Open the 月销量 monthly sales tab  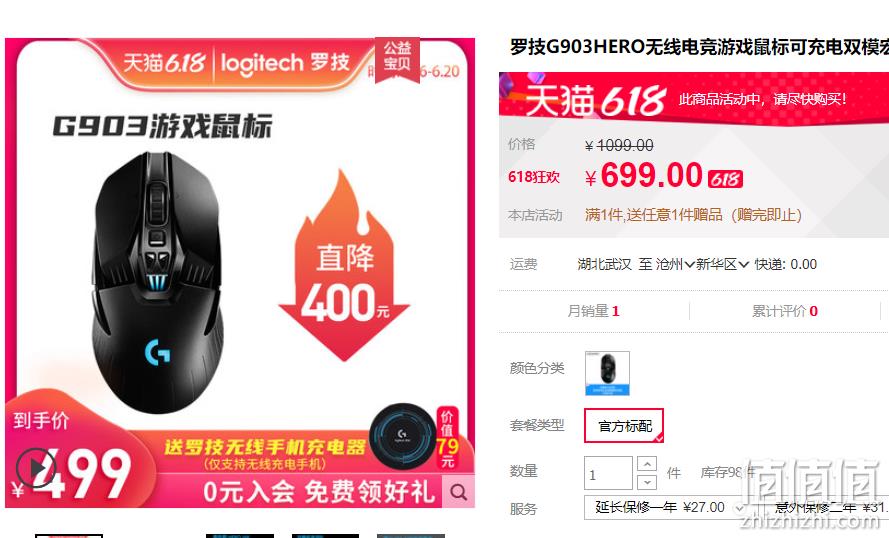coord(594,311)
